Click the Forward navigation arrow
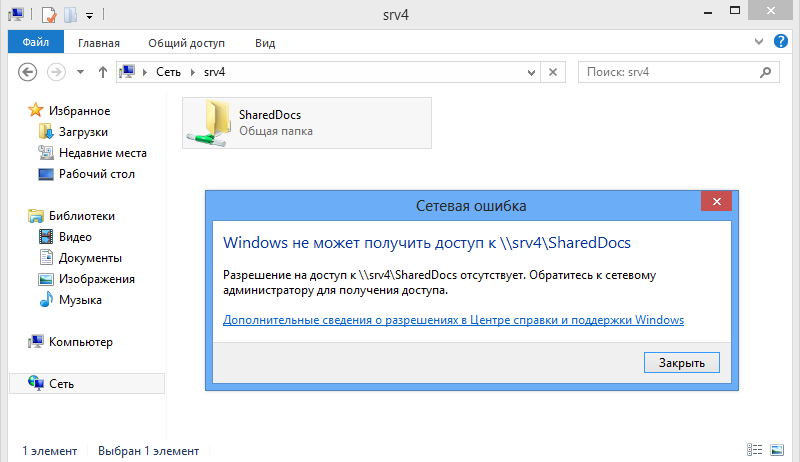Image resolution: width=800 pixels, height=462 pixels. [56, 72]
